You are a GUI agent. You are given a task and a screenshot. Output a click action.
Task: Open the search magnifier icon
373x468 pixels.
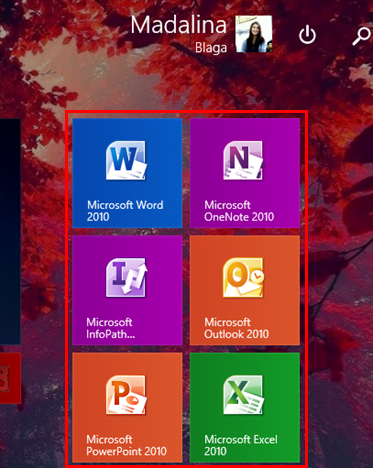(x=362, y=36)
